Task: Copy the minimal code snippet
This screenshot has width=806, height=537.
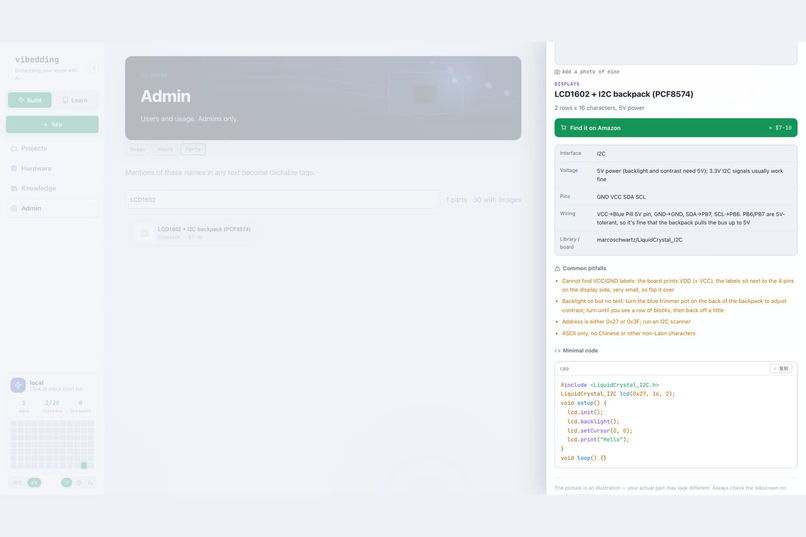Action: pos(781,368)
